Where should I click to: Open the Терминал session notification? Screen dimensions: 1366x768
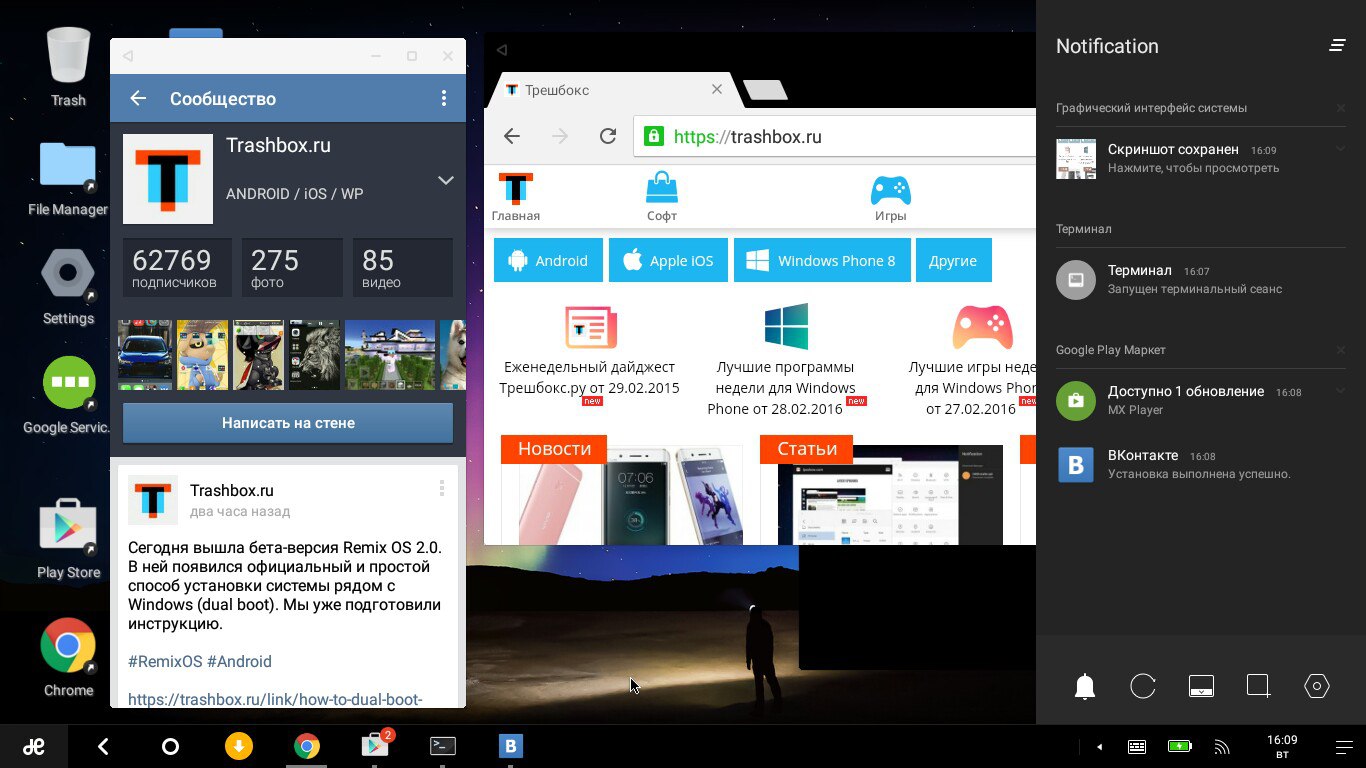coord(1201,279)
